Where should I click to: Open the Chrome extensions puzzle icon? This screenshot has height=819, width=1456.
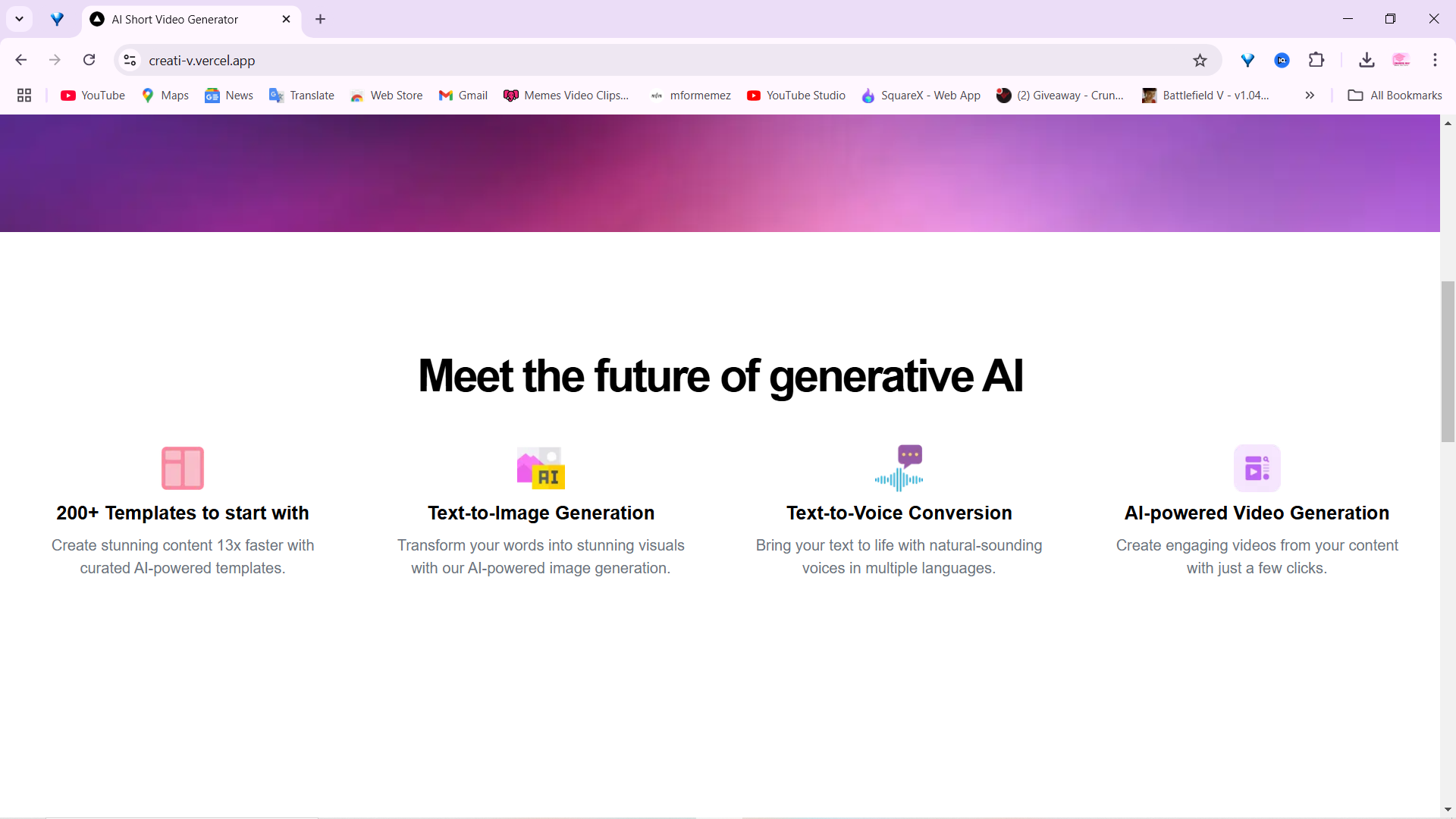[x=1316, y=60]
